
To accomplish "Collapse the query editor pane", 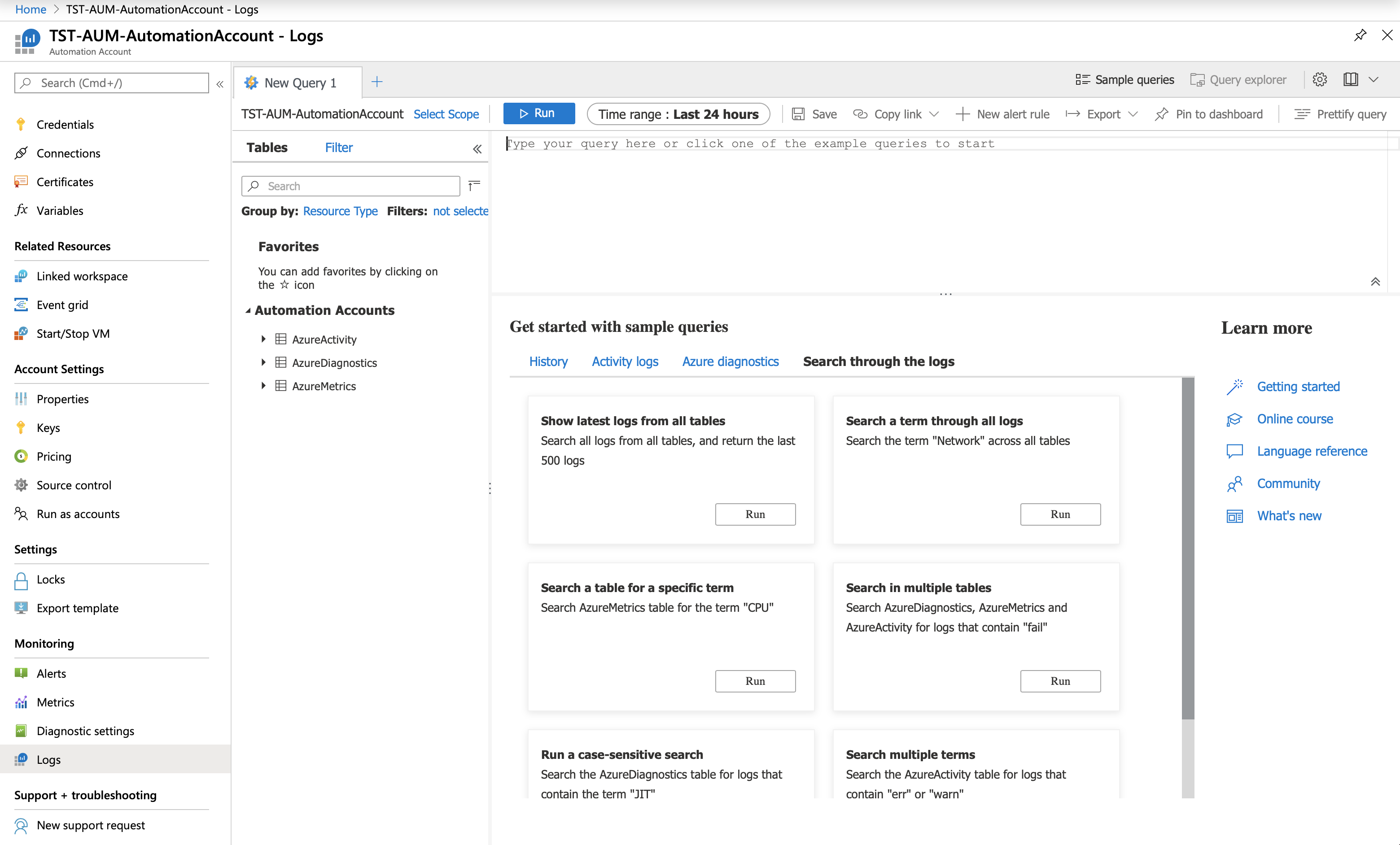I will 1375,282.
